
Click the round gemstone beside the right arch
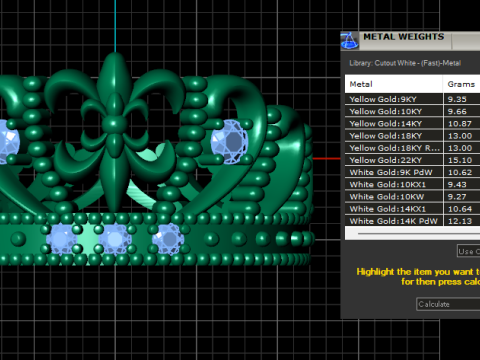coord(230,142)
